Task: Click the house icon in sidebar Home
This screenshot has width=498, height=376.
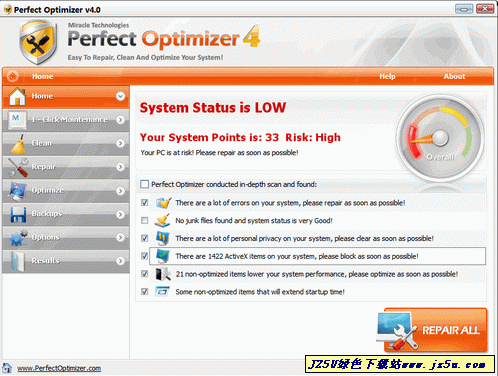Action: (17, 96)
